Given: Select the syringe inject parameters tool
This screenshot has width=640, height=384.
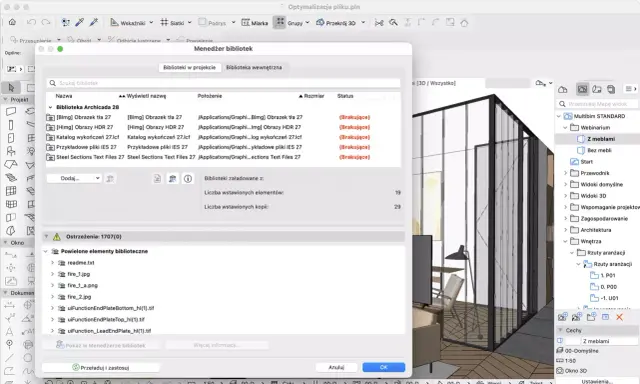Looking at the screenshot, I should 94,22.
